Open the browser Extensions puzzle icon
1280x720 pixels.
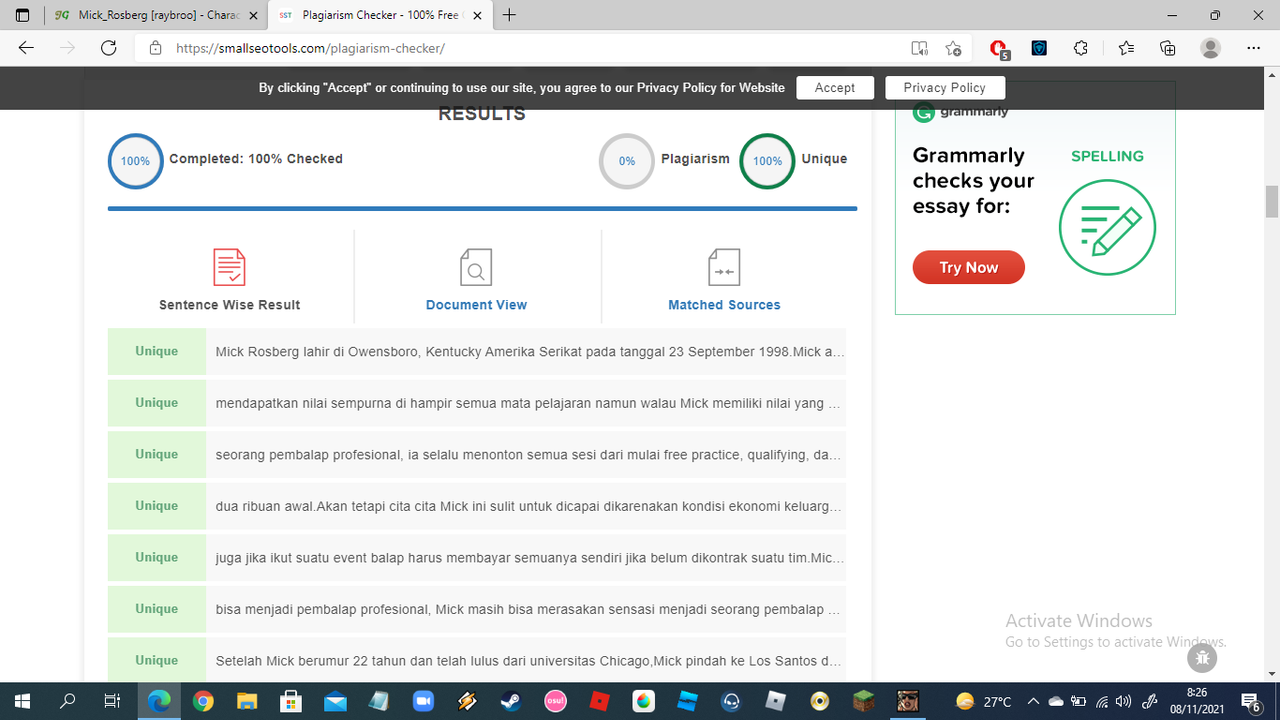1081,48
